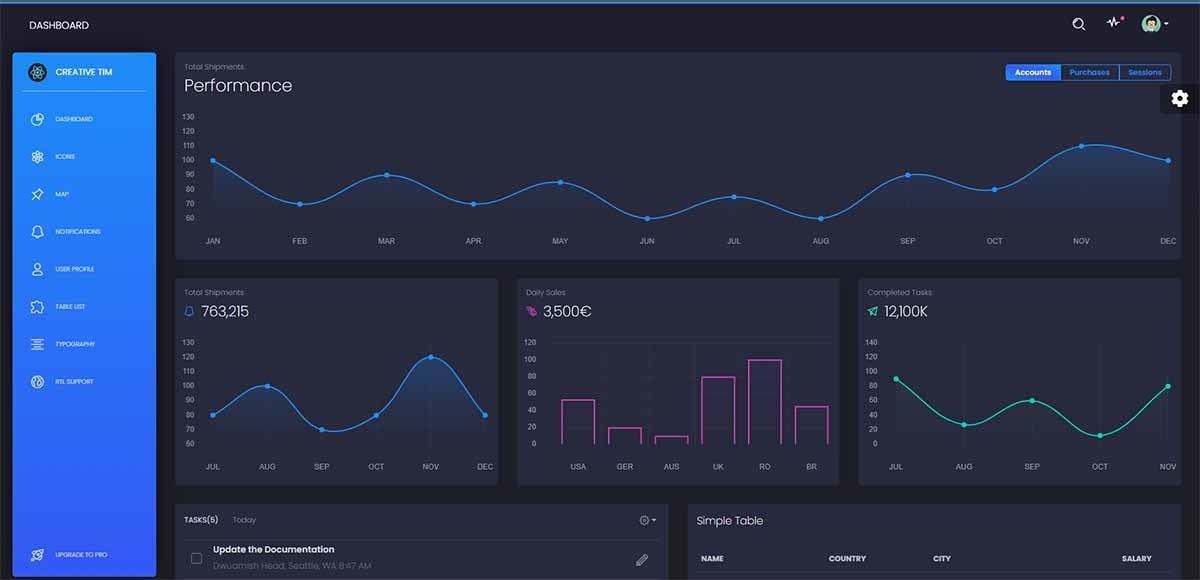Image resolution: width=1200 pixels, height=580 pixels.
Task: Open the User Profile sidebar link
Action: 74,269
